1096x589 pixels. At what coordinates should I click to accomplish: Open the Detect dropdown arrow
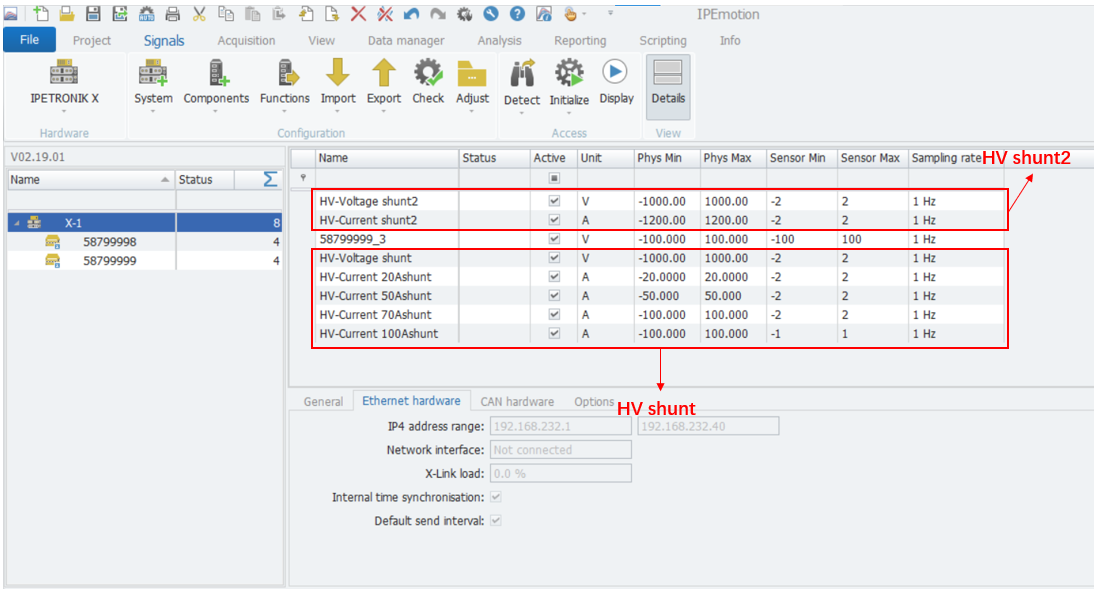click(x=521, y=113)
